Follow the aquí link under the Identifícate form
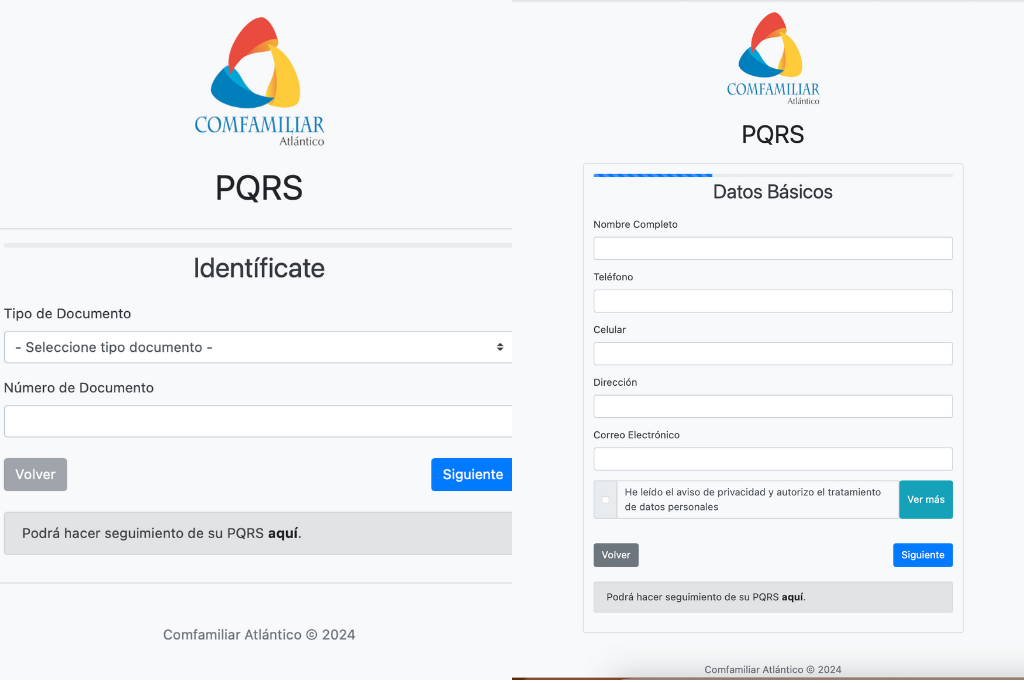The width and height of the screenshot is (1024, 683). tap(283, 534)
